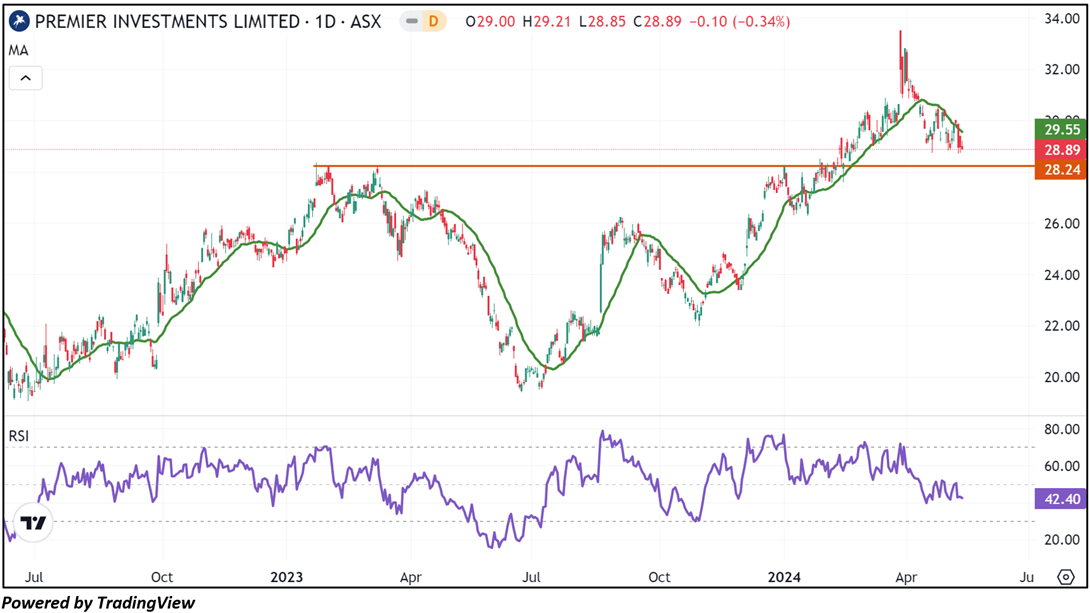Click the 2023 label on the time axis
The width and height of the screenshot is (1090, 613).
tap(287, 578)
